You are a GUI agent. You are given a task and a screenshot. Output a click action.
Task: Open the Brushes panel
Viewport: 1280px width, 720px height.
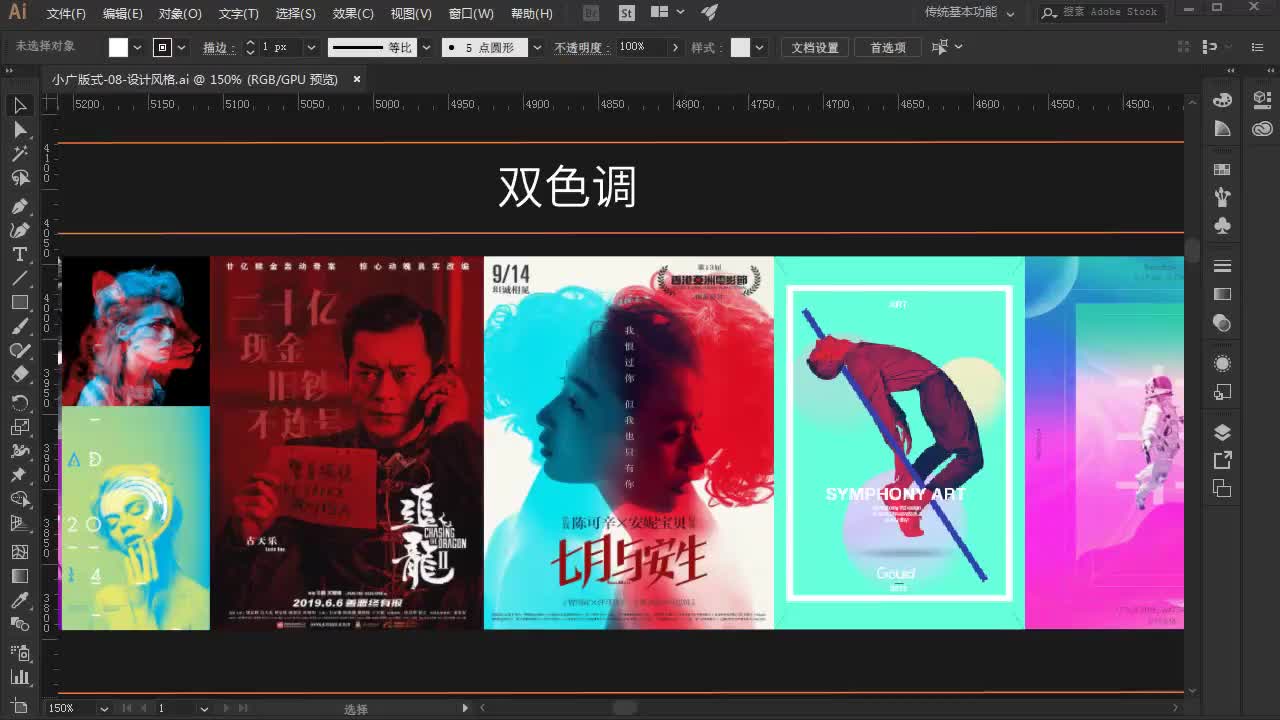[1222, 198]
